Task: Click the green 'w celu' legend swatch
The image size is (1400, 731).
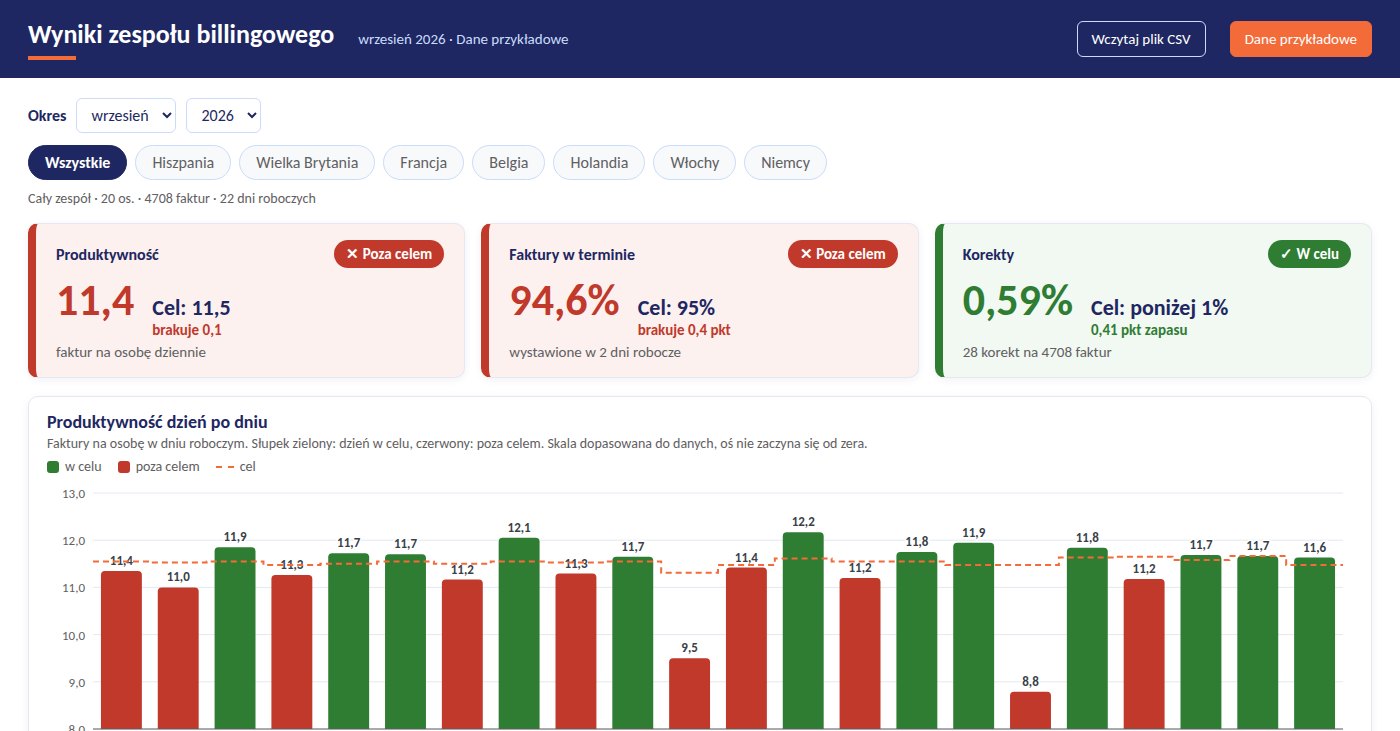Action: 53,467
